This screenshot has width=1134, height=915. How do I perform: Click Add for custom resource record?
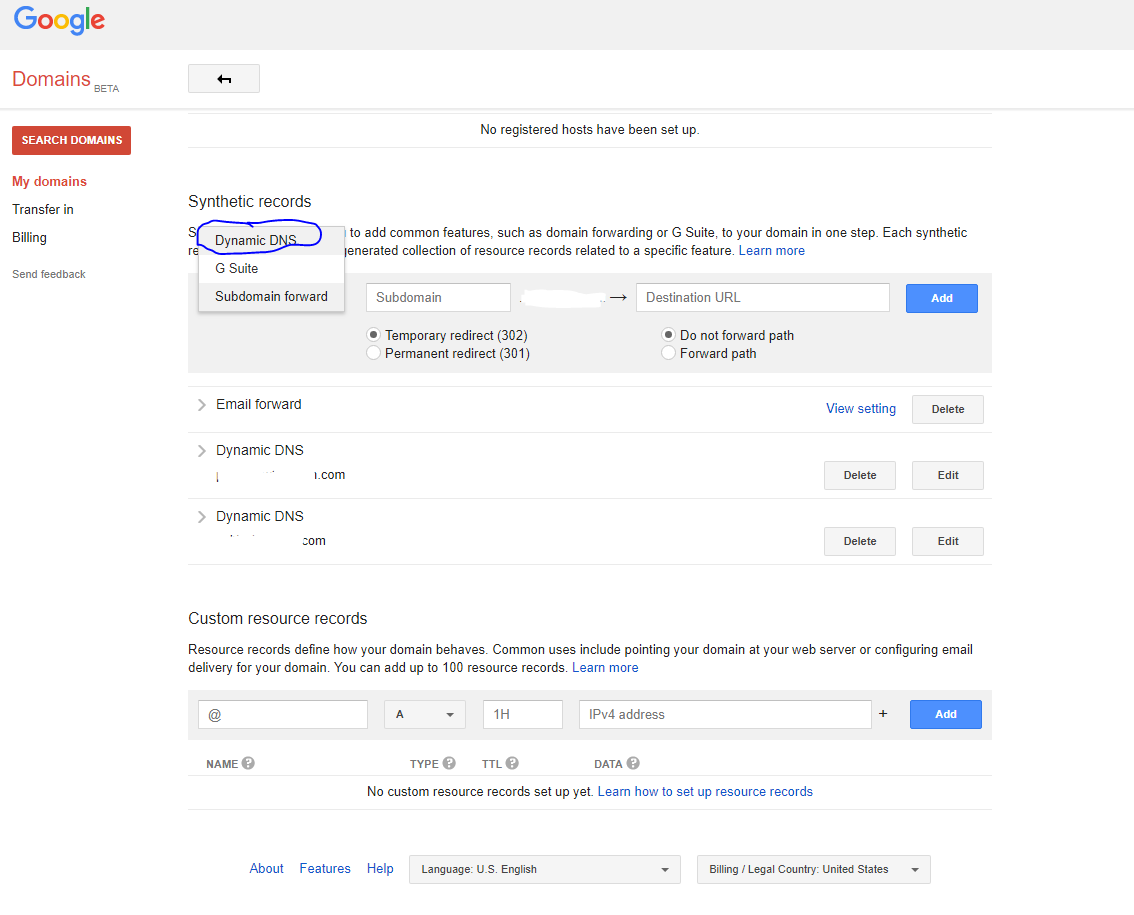946,714
